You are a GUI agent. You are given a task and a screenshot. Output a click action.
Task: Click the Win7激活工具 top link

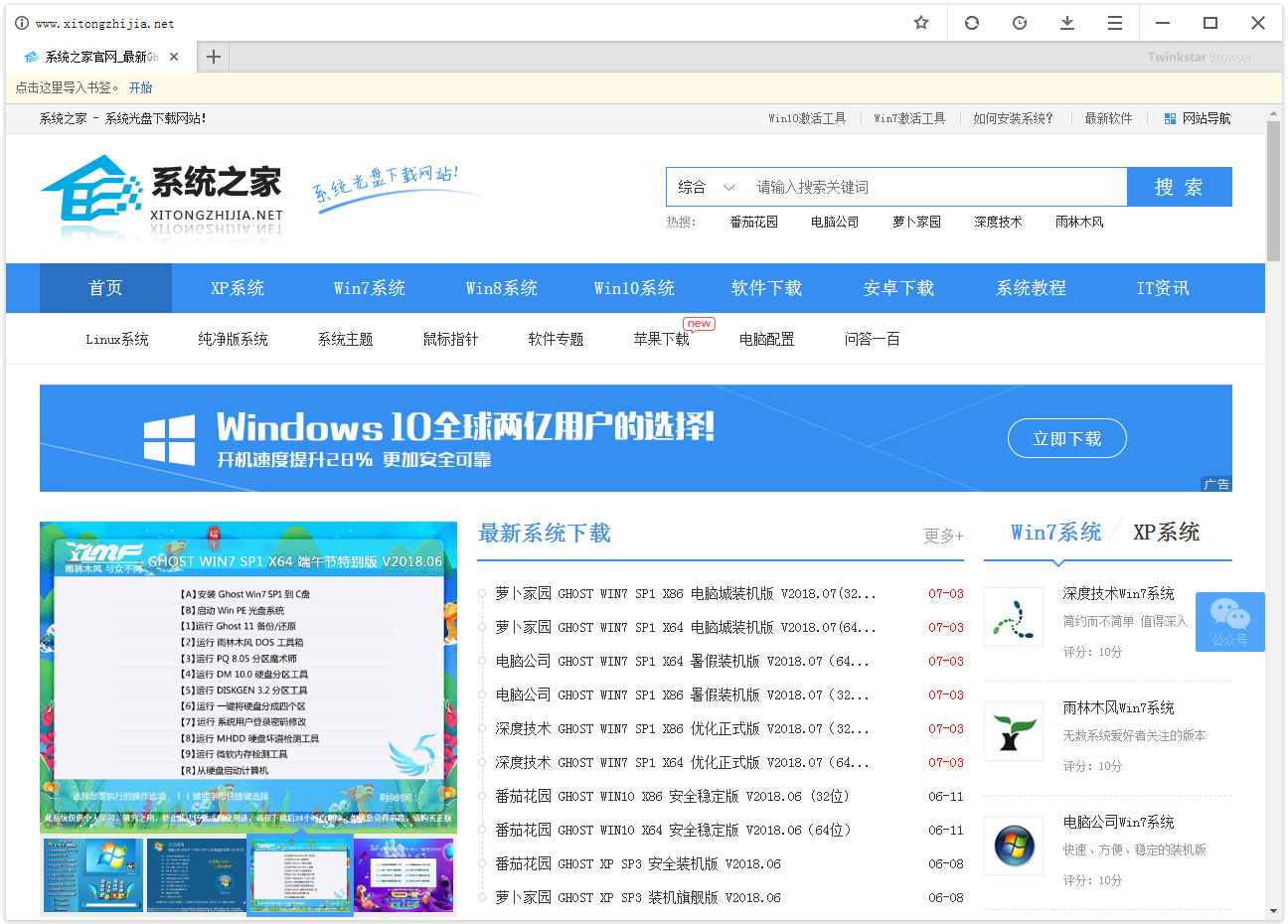point(909,118)
